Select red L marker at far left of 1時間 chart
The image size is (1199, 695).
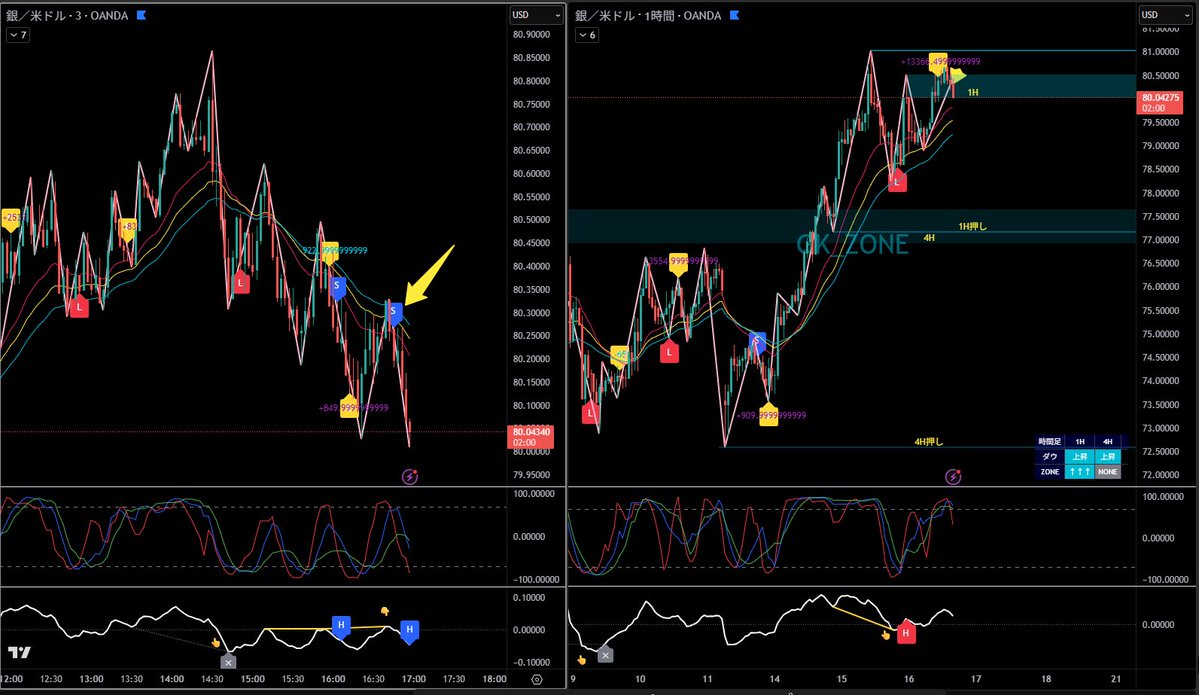[590, 414]
